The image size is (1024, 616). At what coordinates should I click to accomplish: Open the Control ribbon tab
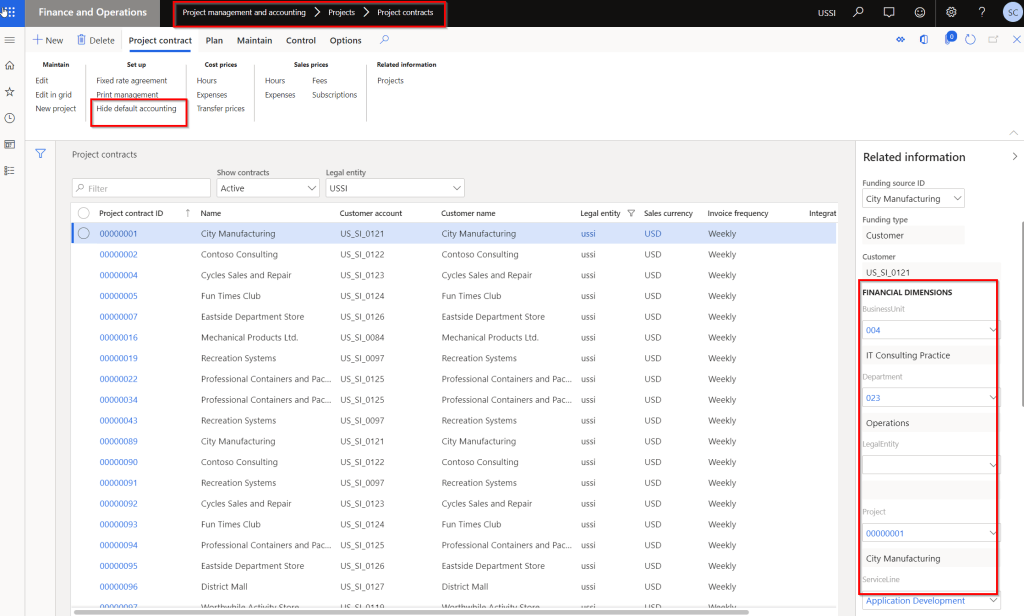[301, 41]
